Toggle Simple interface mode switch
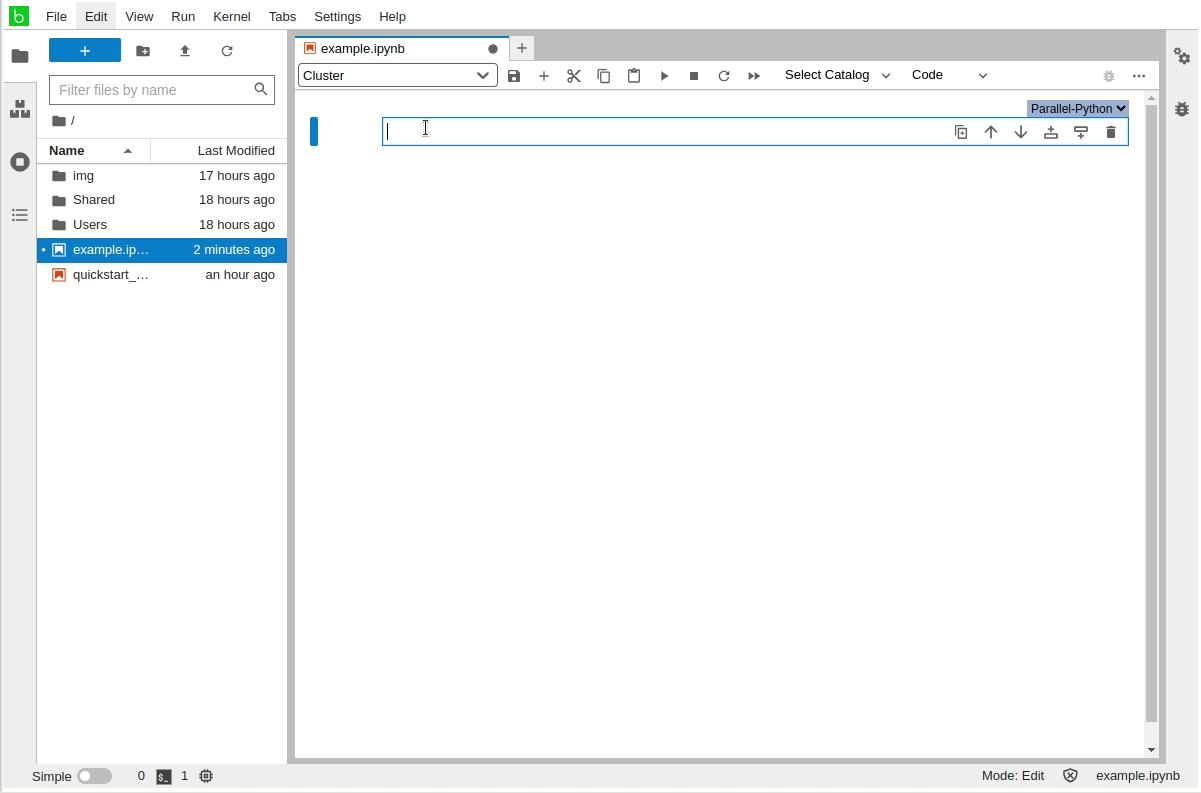This screenshot has height=793, width=1201. click(94, 776)
